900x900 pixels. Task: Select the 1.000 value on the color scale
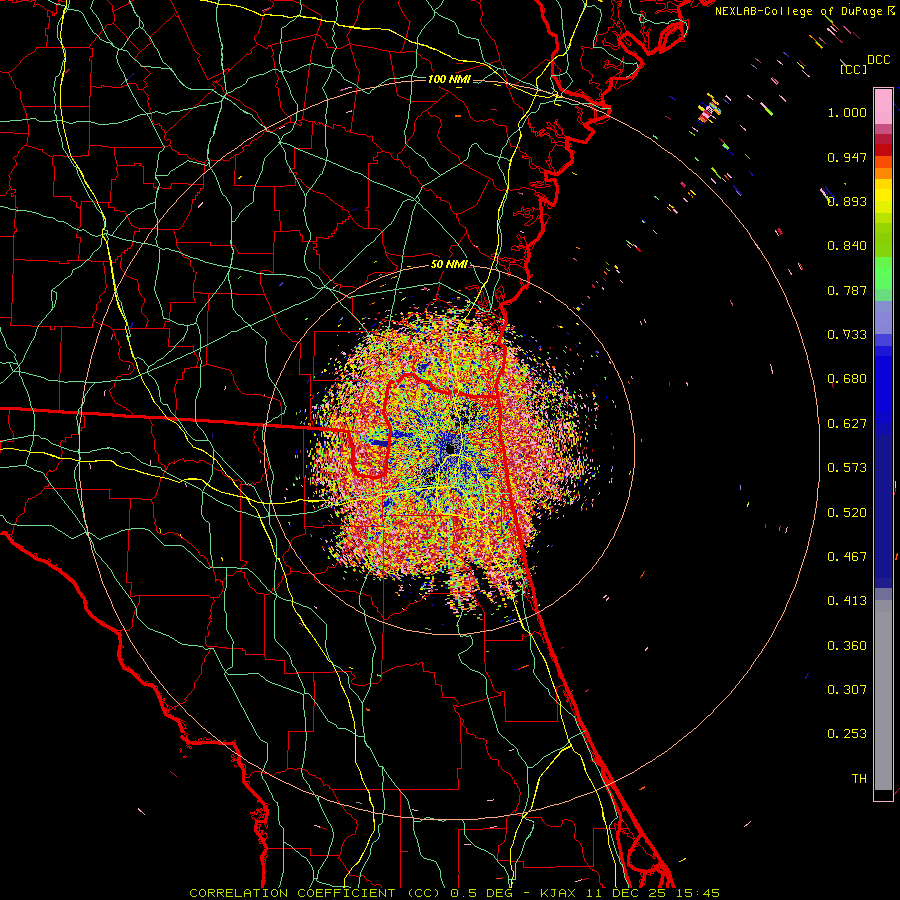[x=847, y=112]
